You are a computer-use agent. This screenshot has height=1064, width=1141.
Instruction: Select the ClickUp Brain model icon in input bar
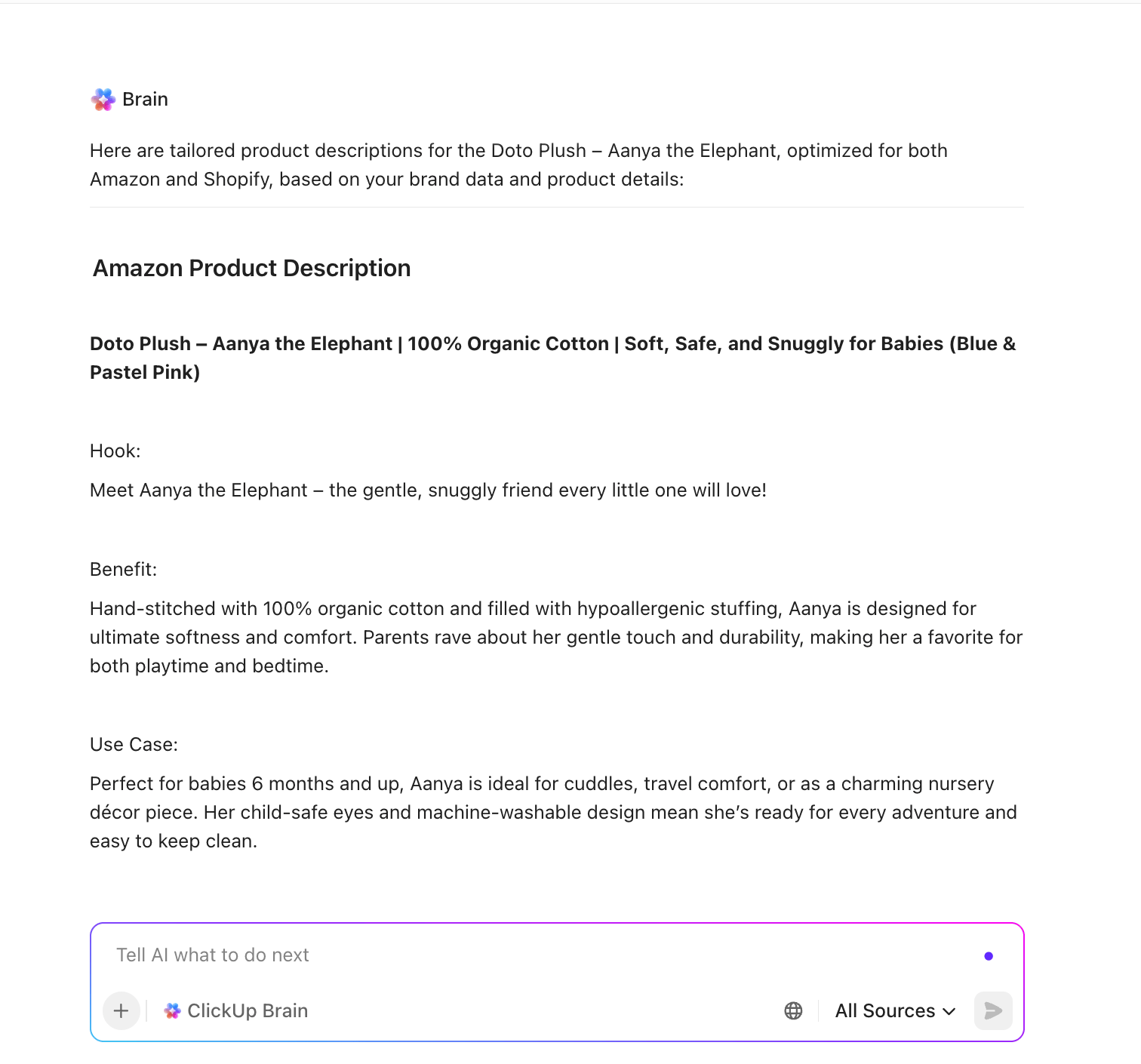(172, 1010)
